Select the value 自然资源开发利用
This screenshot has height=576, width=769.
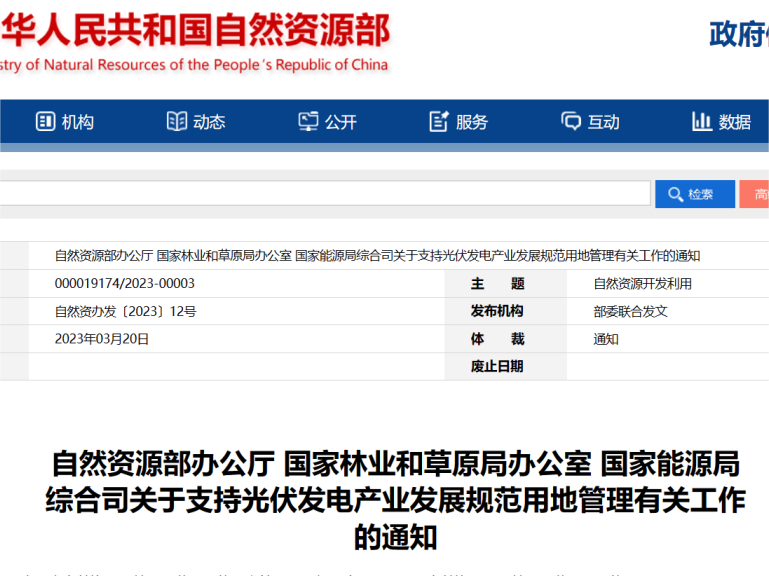[x=642, y=284]
